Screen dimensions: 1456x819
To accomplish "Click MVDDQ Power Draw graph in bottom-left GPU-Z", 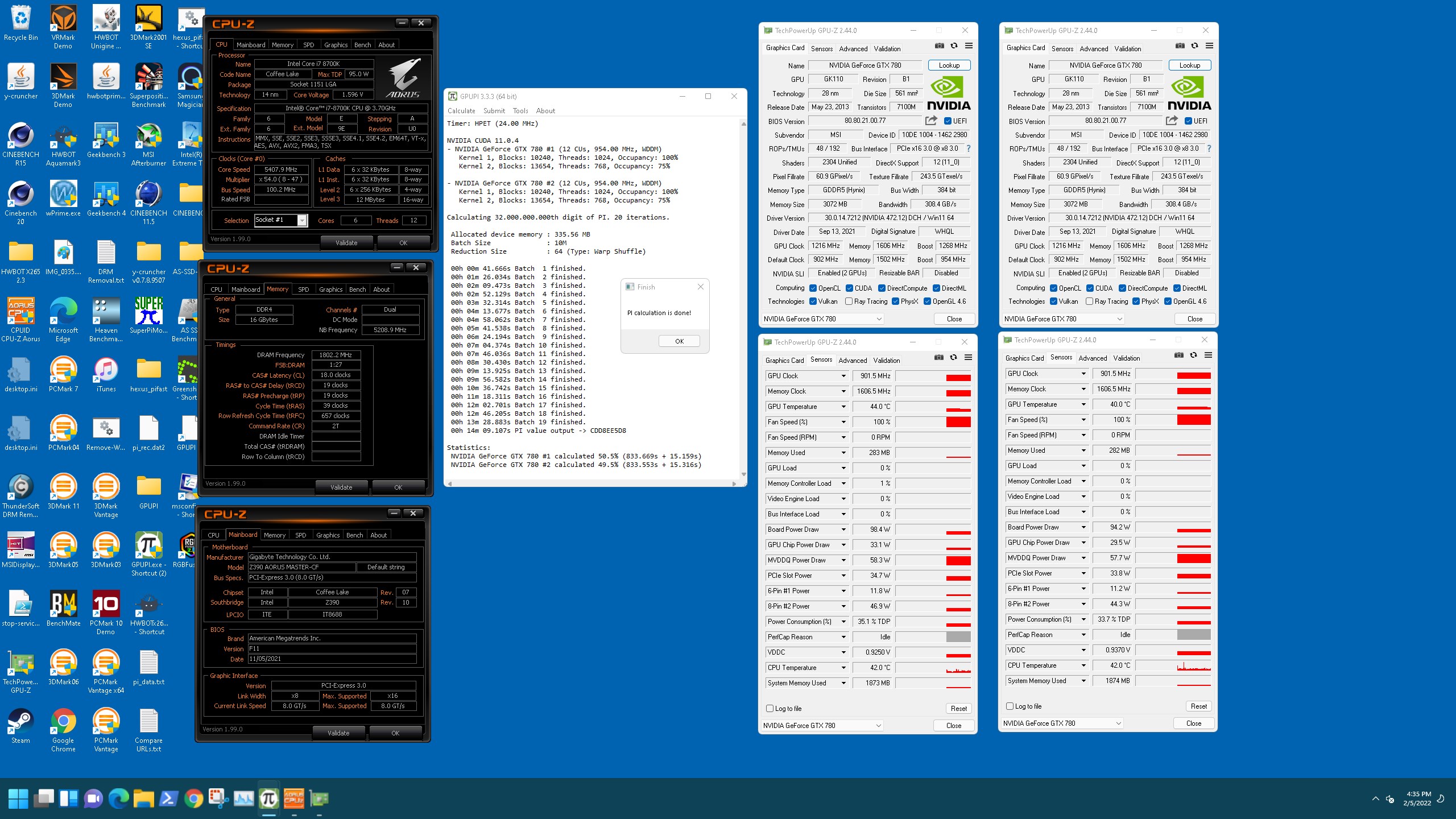I will pyautogui.click(x=933, y=560).
